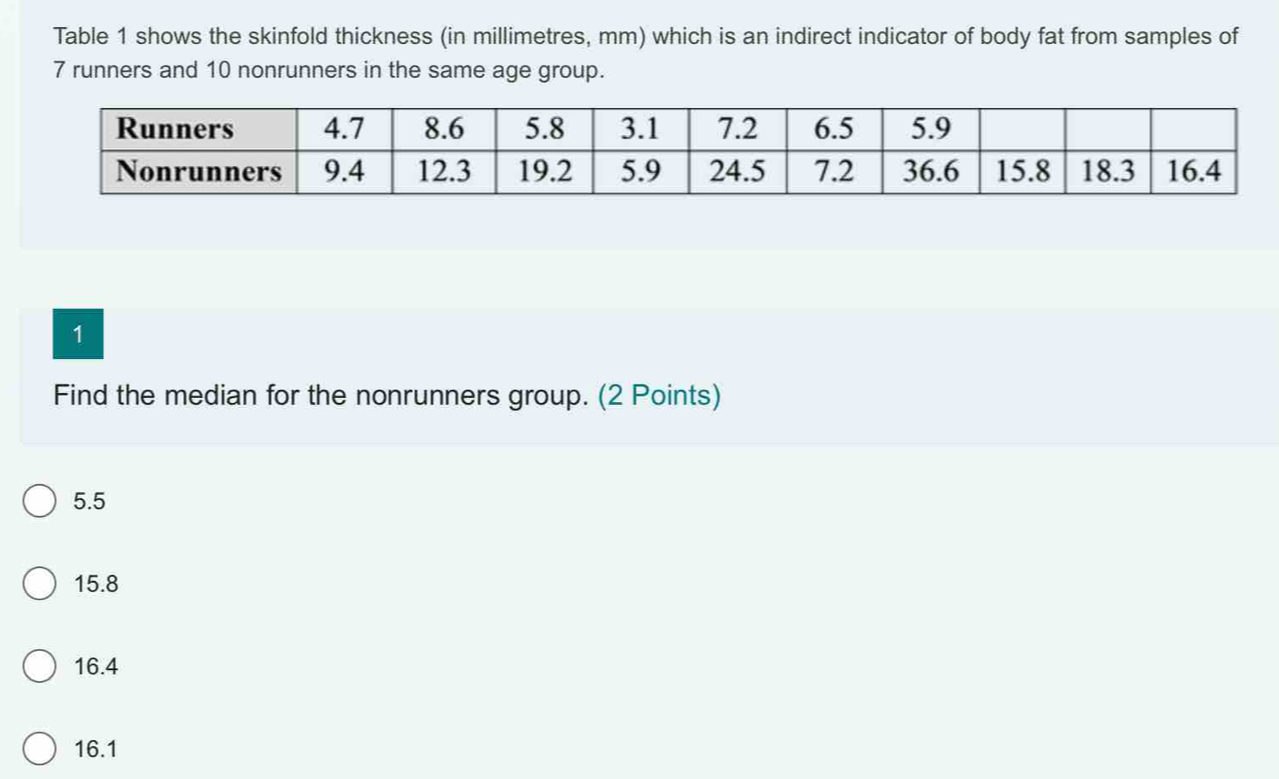
Task: Click the table cell containing 3.1
Action: [x=639, y=130]
